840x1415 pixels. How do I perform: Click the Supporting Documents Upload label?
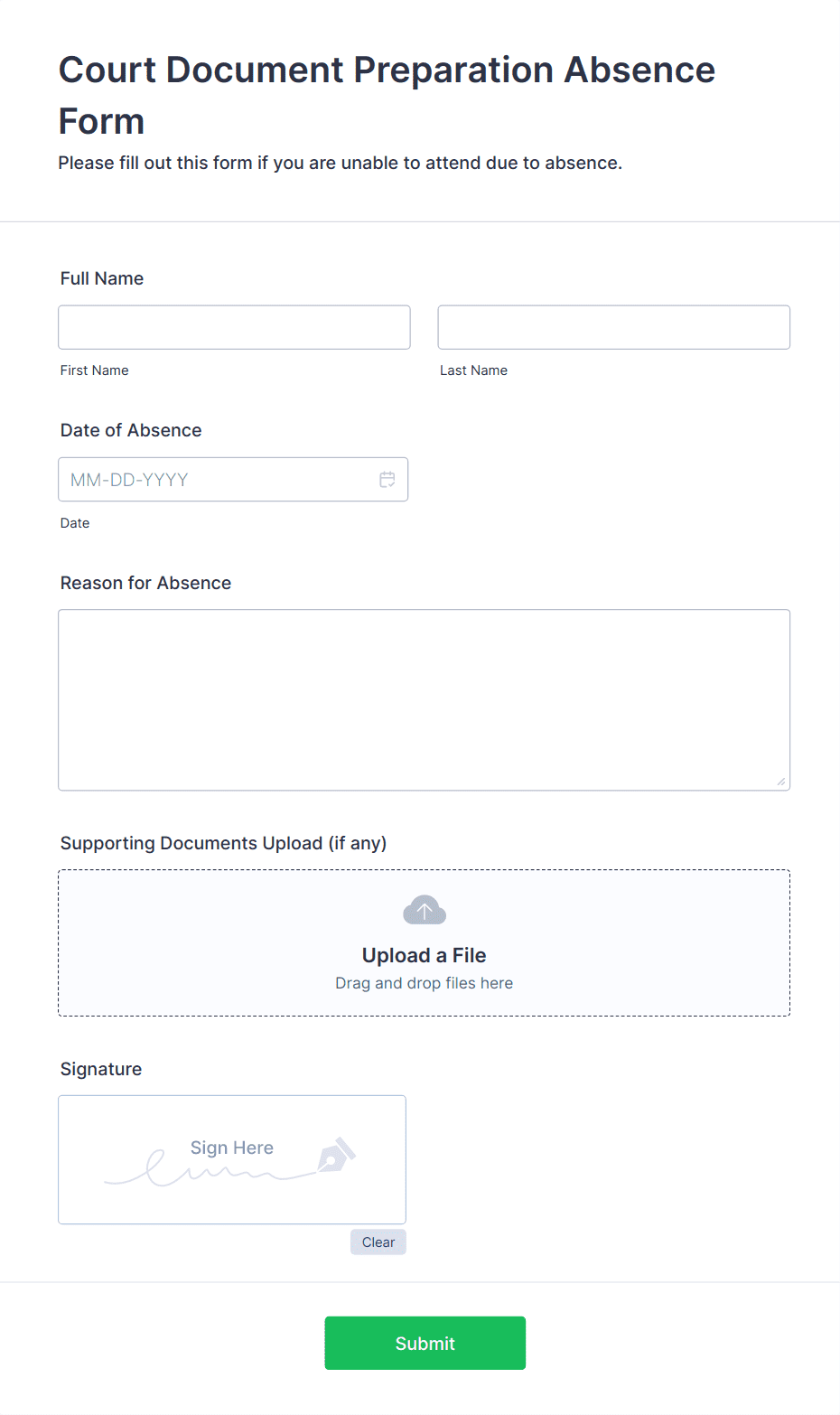[223, 843]
